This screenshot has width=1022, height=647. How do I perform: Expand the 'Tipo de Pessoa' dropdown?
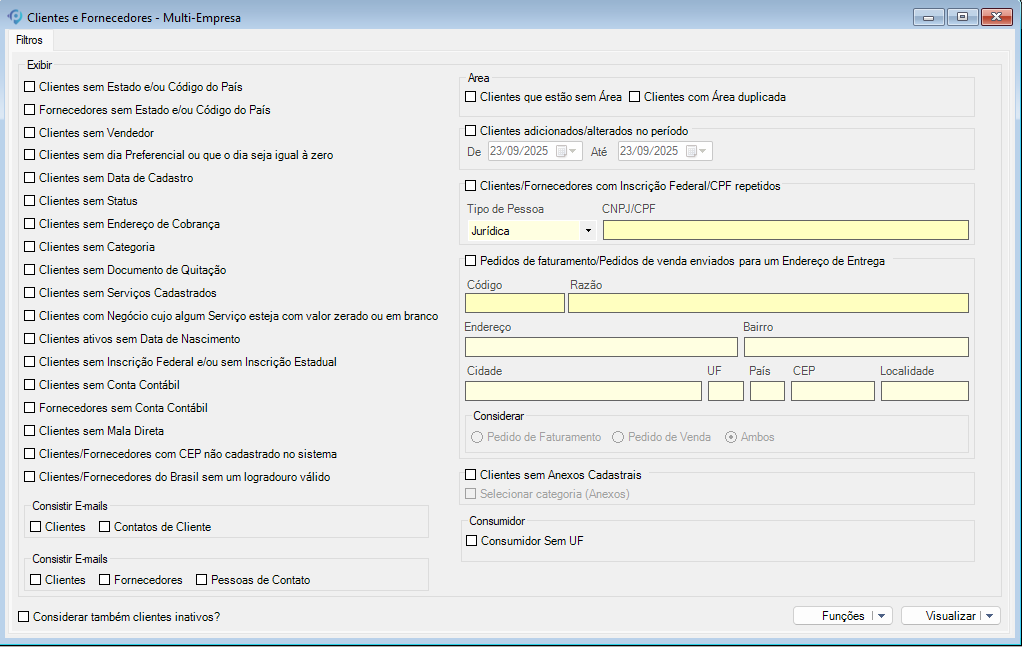click(x=587, y=231)
